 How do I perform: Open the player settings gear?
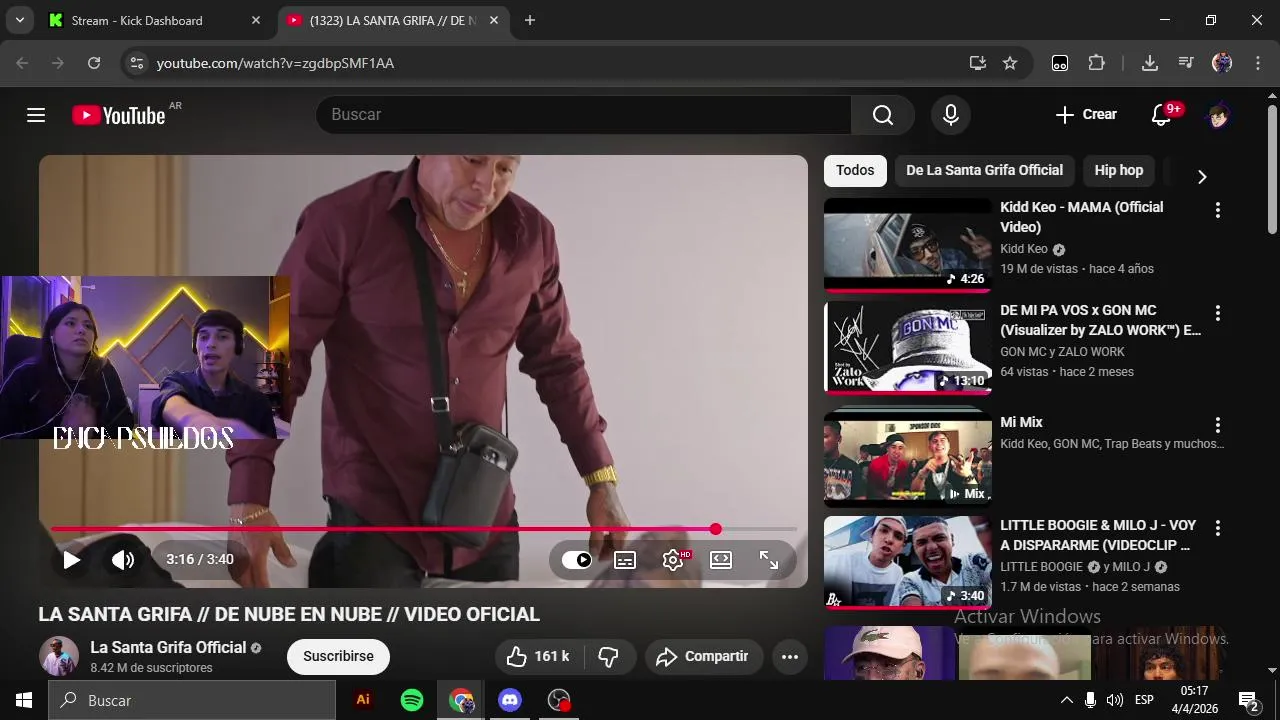point(673,560)
